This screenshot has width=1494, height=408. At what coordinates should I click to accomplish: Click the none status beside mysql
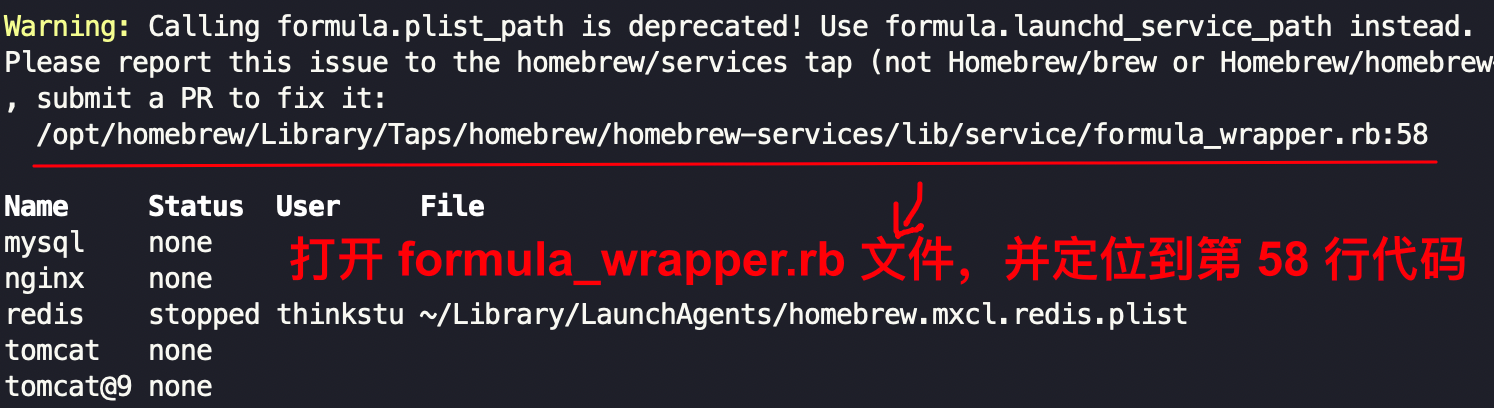pos(180,243)
